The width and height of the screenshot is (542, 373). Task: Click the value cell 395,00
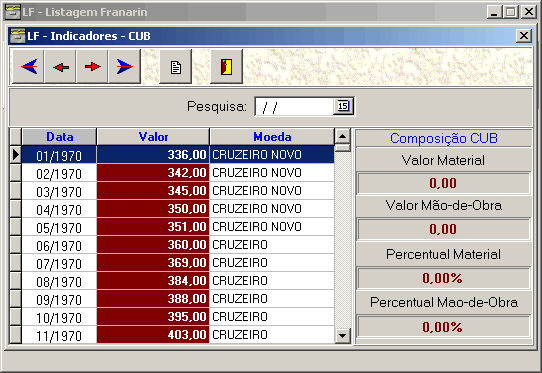pos(153,316)
